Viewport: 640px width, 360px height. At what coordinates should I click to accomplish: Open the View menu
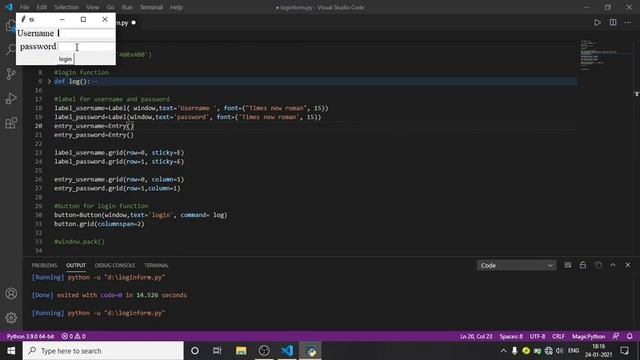93,7
